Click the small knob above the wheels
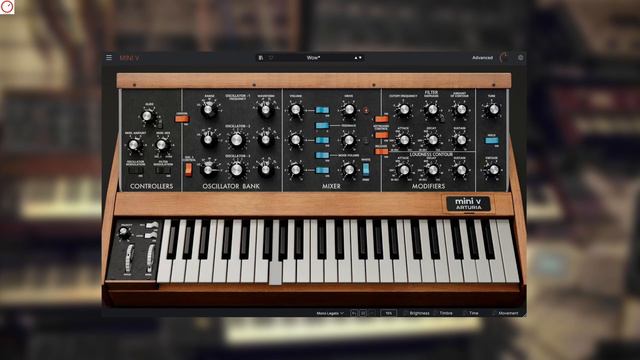 point(124,233)
